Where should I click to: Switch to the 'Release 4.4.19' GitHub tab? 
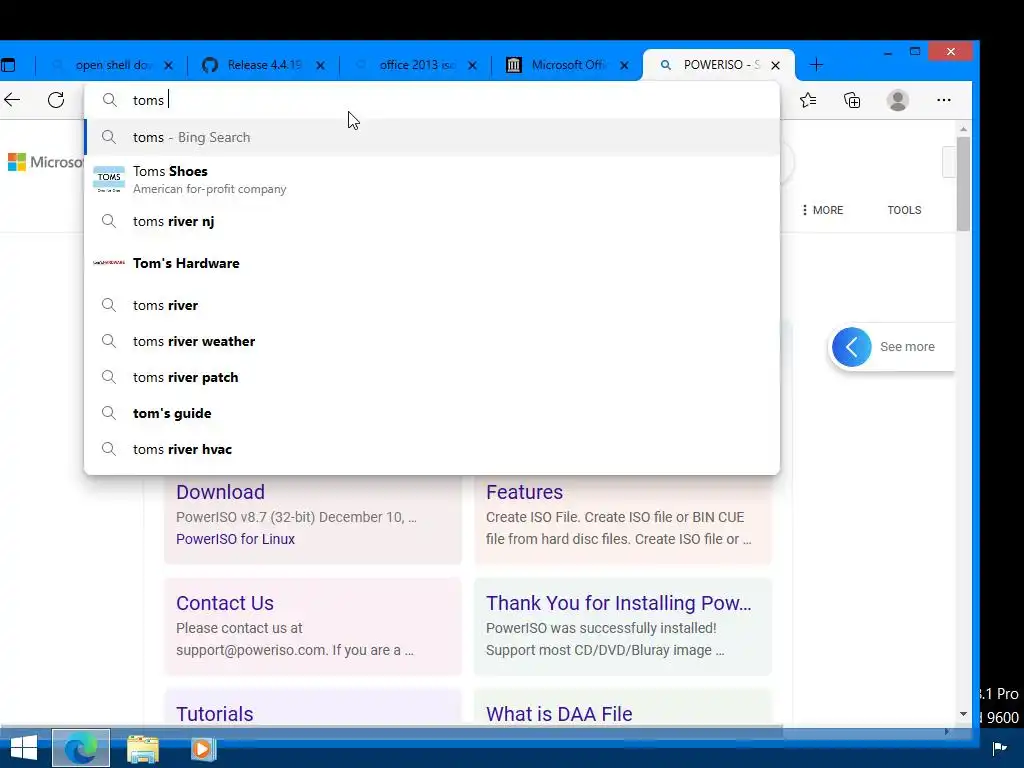(263, 65)
